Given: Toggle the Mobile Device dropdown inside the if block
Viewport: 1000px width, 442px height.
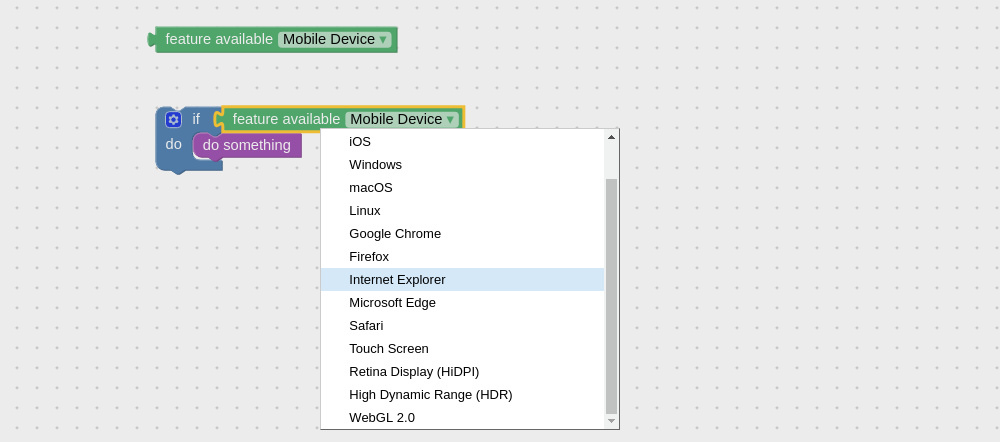Looking at the screenshot, I should [402, 119].
